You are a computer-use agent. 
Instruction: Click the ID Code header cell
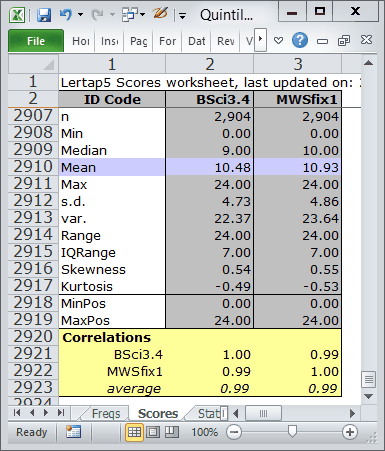112,99
